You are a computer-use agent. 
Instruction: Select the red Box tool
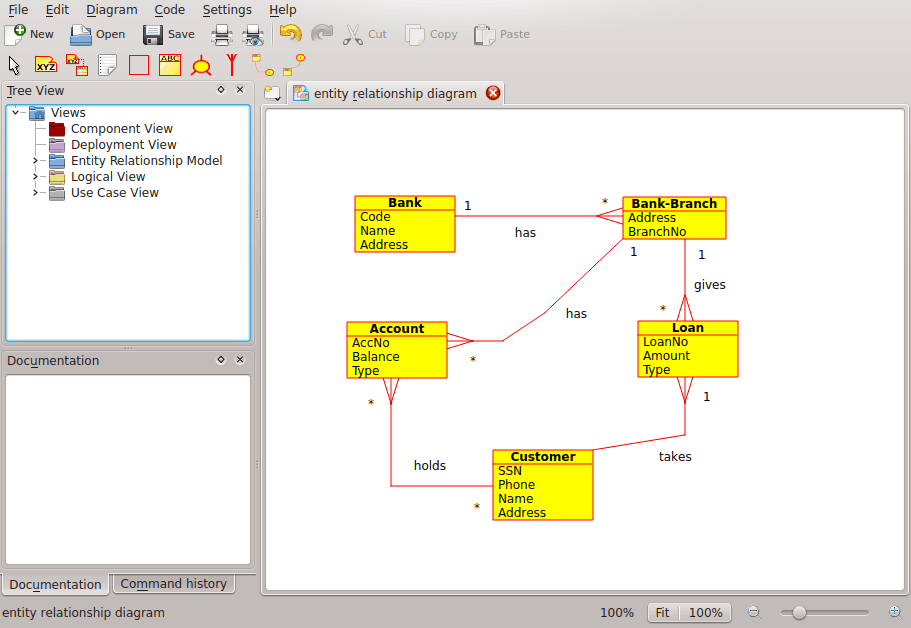pyautogui.click(x=139, y=65)
